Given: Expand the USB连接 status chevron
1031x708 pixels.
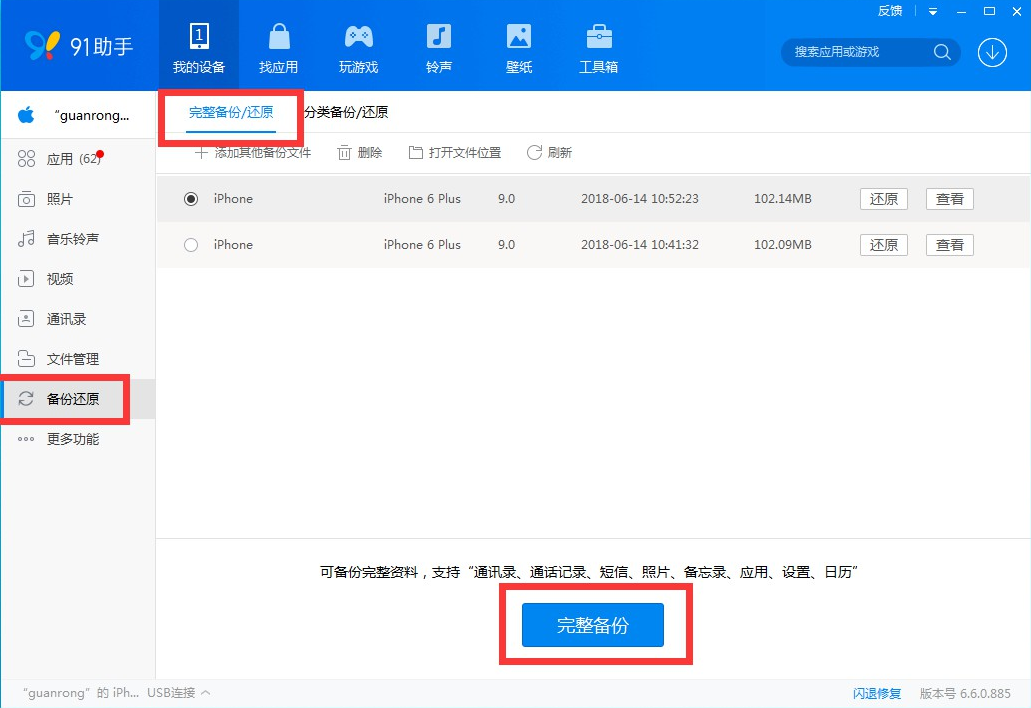Looking at the screenshot, I should [x=205, y=692].
